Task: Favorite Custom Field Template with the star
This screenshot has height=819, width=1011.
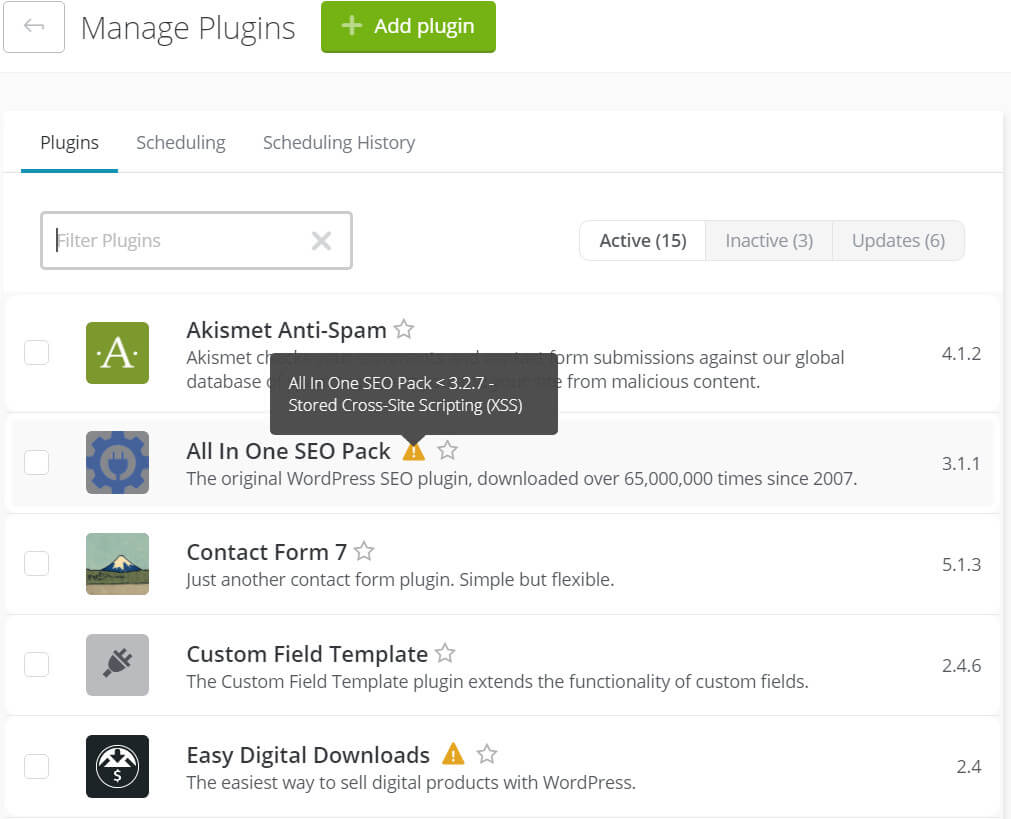Action: [445, 653]
